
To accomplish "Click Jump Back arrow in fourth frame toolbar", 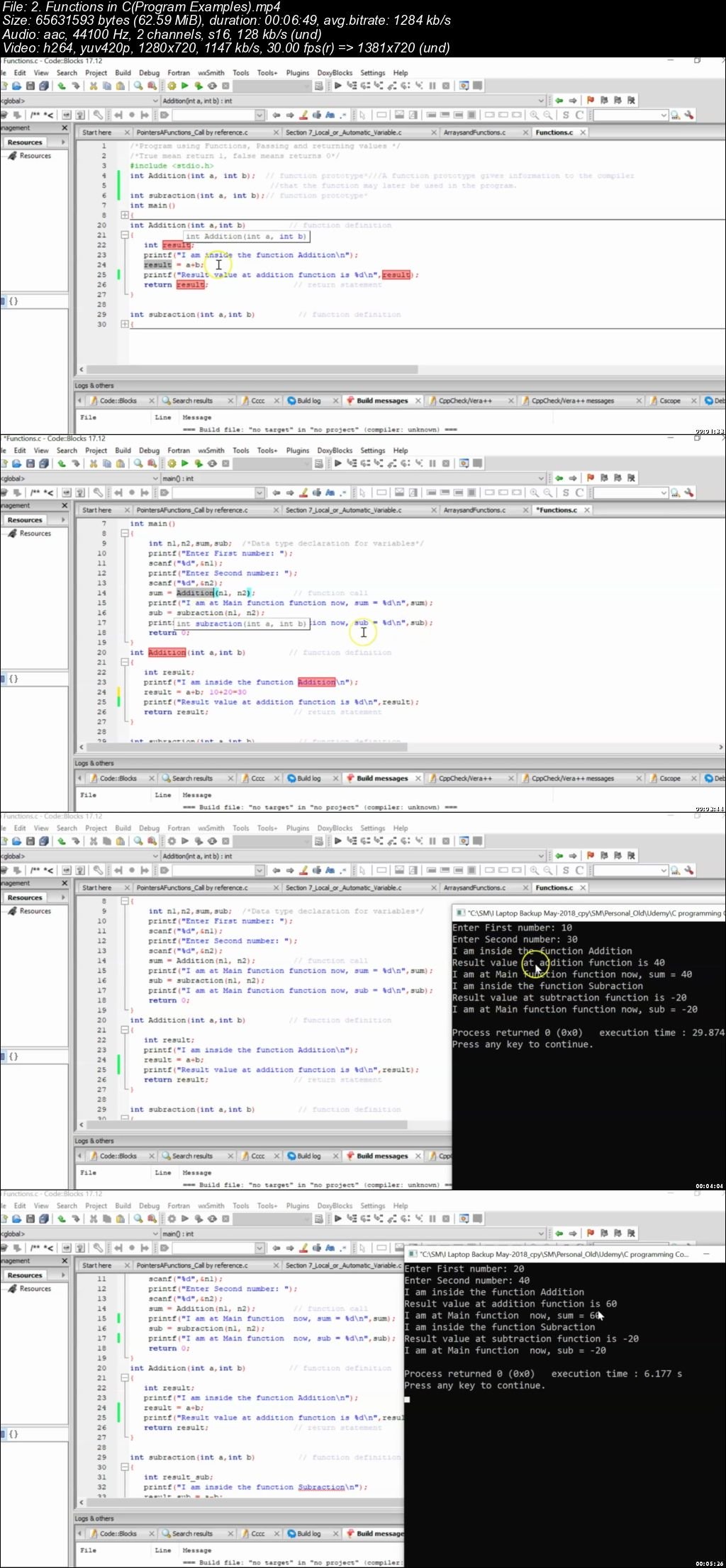I will point(559,1234).
